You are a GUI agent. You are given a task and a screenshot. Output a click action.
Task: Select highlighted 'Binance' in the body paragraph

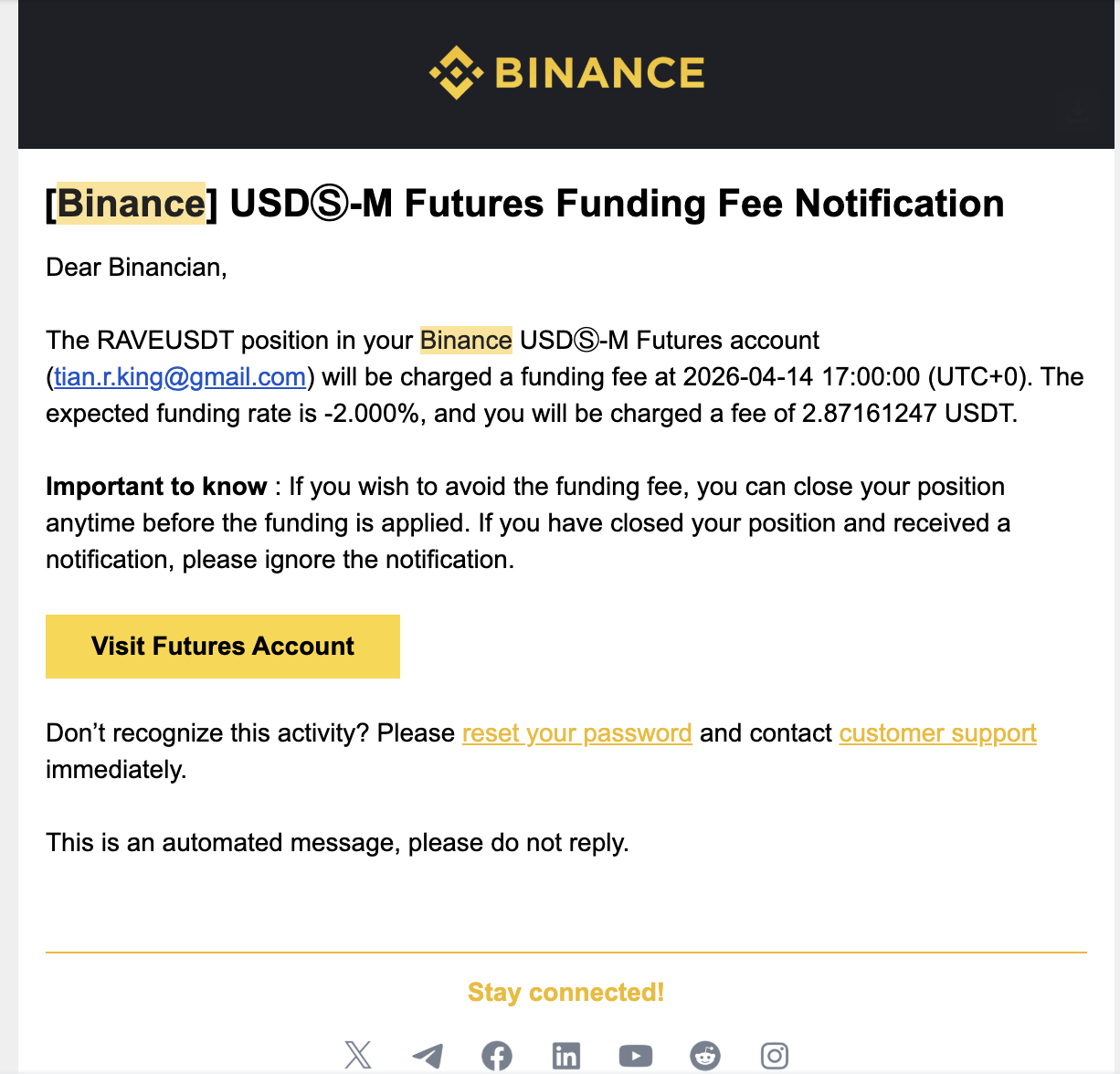[466, 341]
